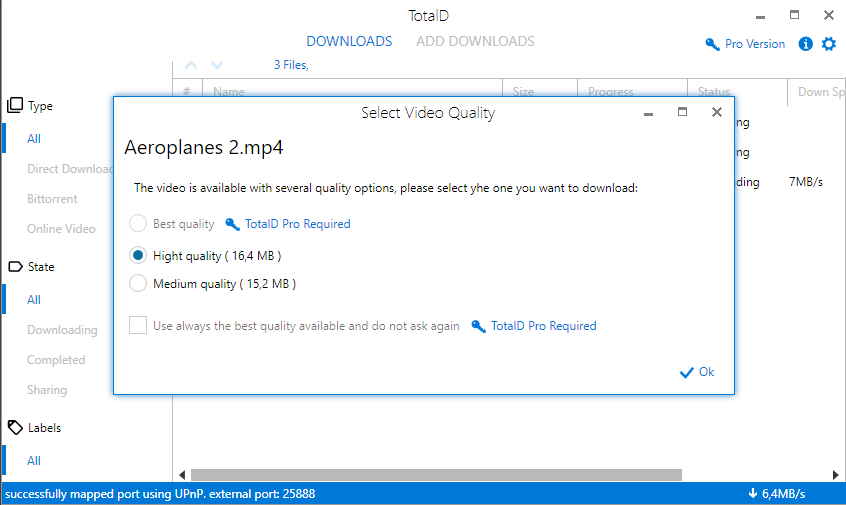Click TotalD Pro Required beside Best quality
Image resolution: width=846 pixels, height=505 pixels.
(x=298, y=224)
